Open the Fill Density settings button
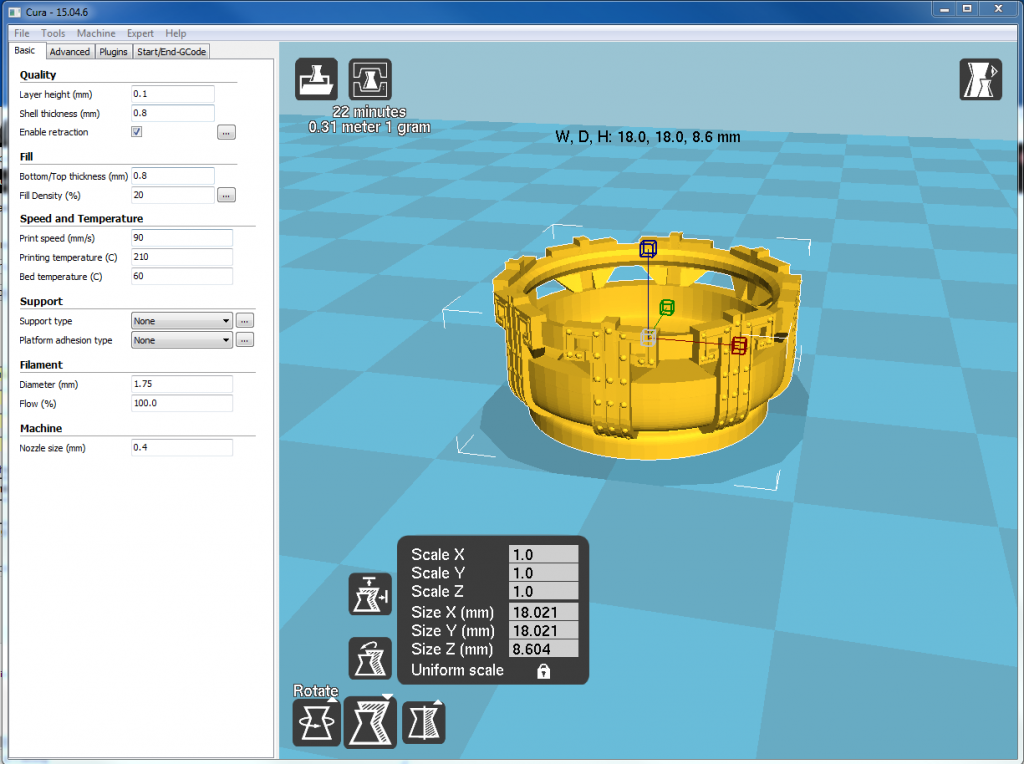 [226, 195]
